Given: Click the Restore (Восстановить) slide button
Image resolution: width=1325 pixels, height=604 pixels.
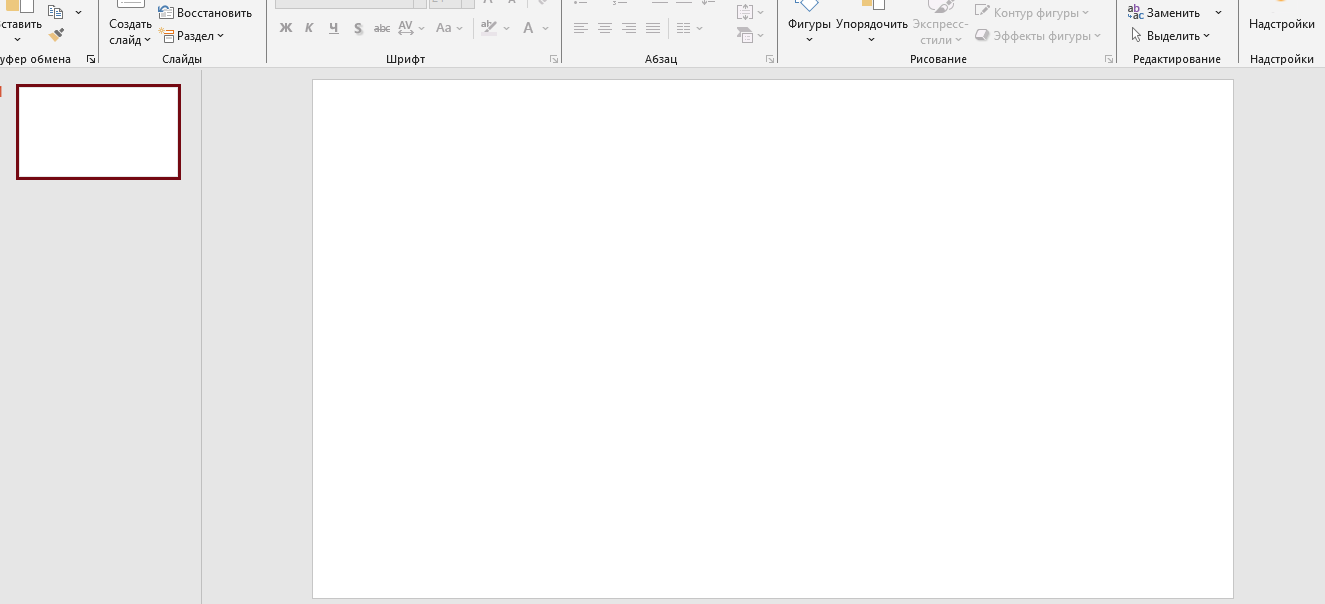Looking at the screenshot, I should click(x=205, y=13).
